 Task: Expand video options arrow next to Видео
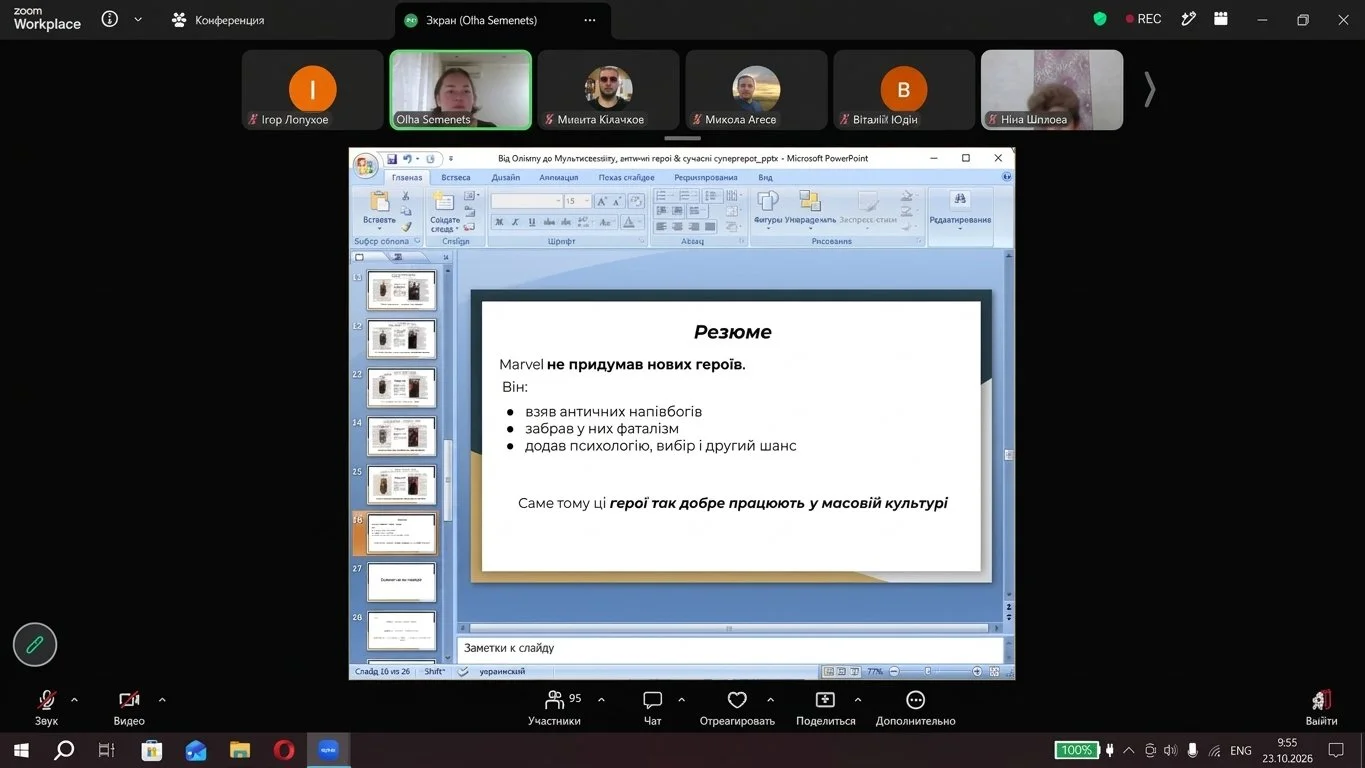162,699
